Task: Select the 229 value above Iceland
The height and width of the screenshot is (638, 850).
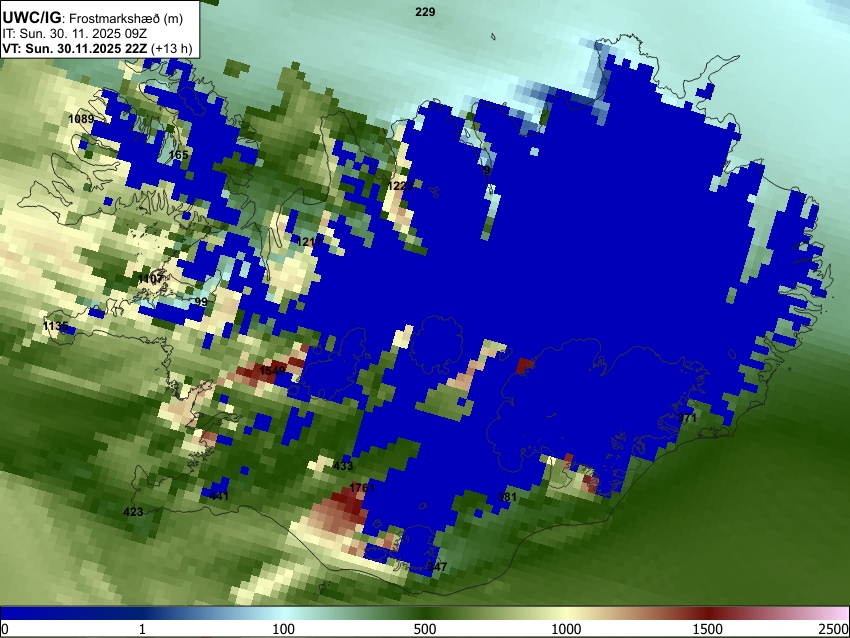Action: (425, 12)
